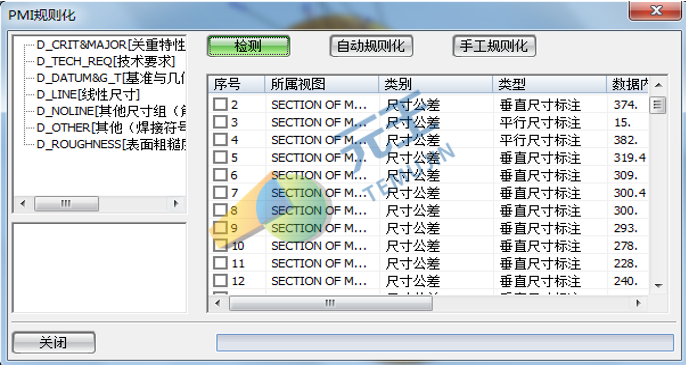Select D_LINE[线性尺寸] tree item
This screenshot has height=365, width=686.
88,95
